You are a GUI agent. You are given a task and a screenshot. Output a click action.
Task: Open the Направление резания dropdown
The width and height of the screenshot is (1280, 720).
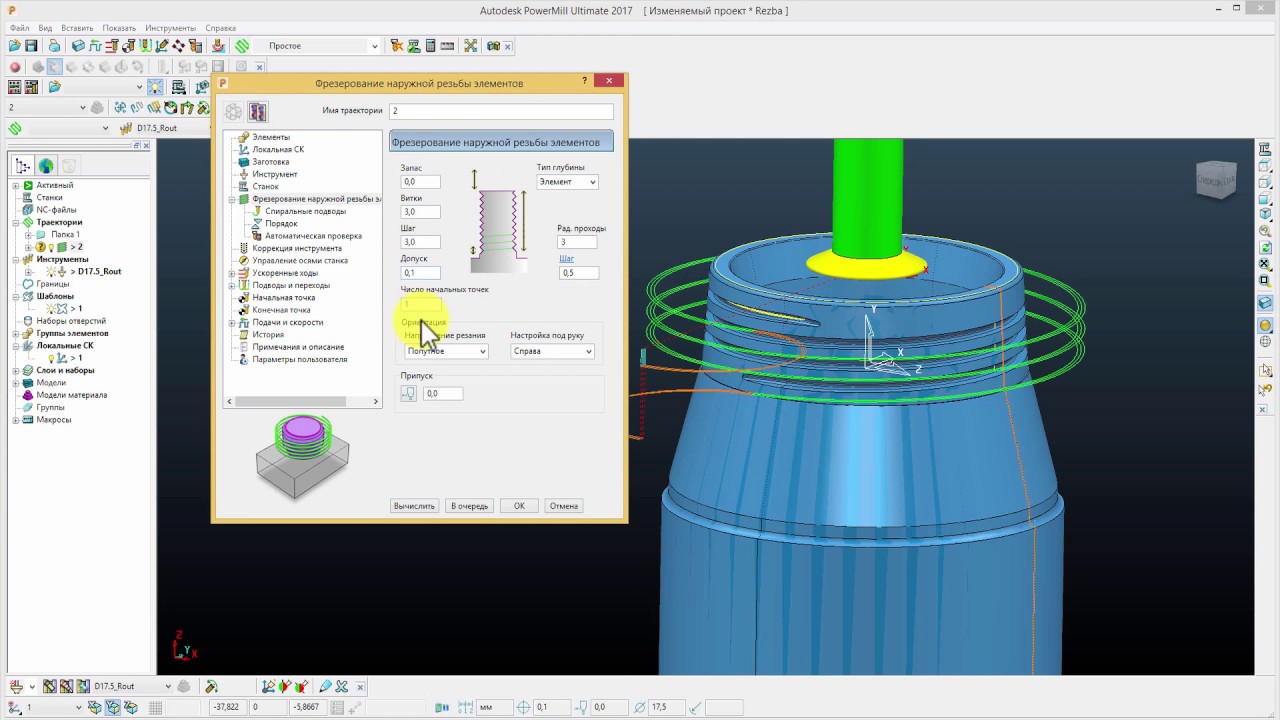446,351
